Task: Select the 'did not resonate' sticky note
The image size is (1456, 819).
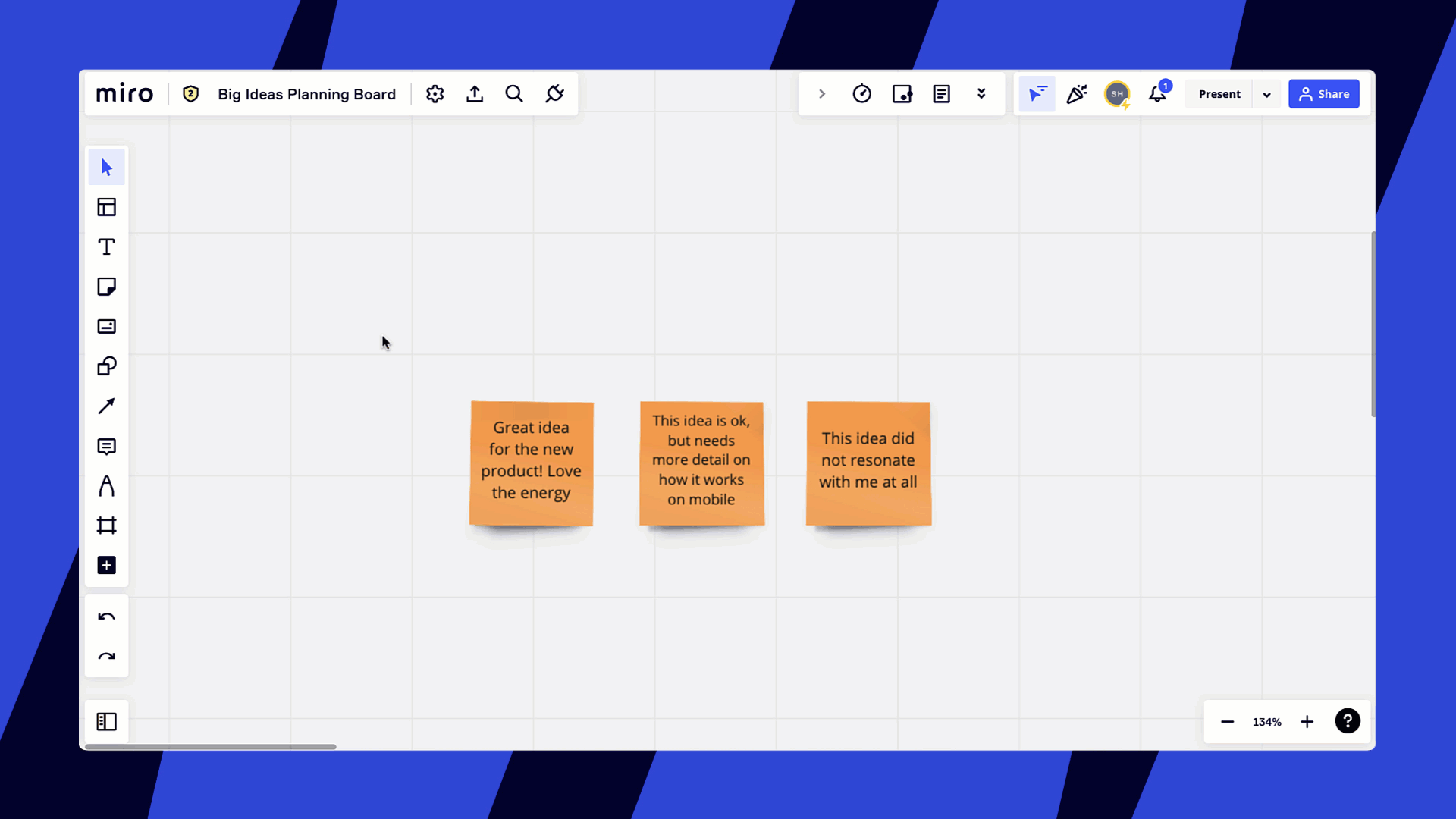Action: tap(868, 463)
